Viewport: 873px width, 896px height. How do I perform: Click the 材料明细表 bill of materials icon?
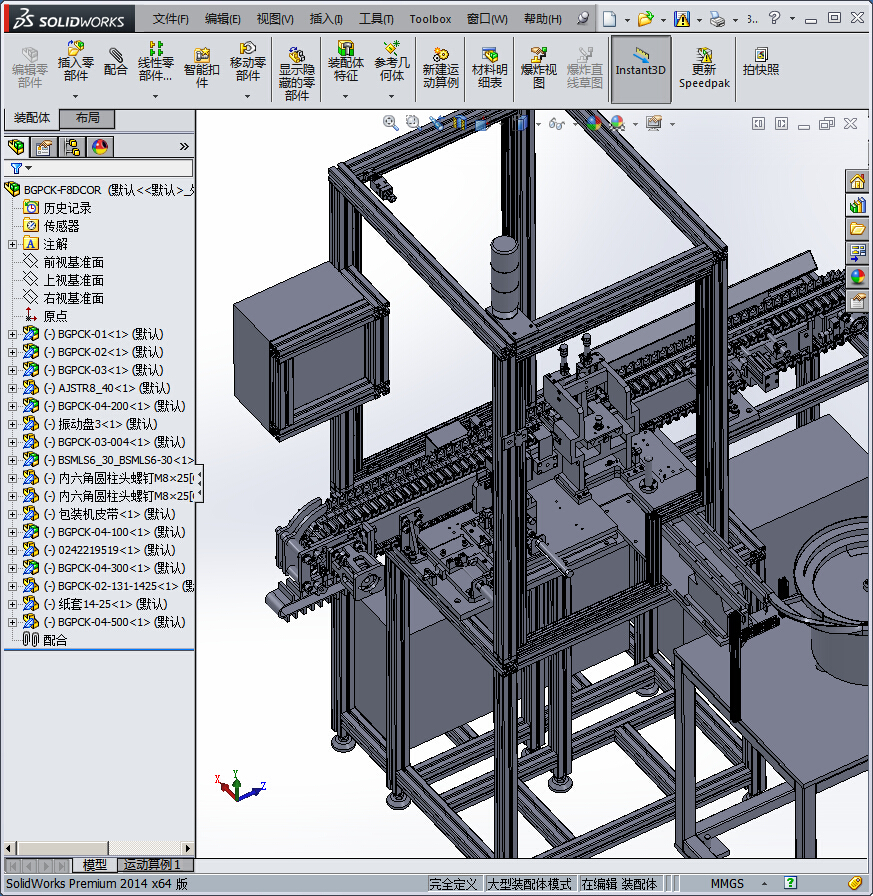[489, 66]
